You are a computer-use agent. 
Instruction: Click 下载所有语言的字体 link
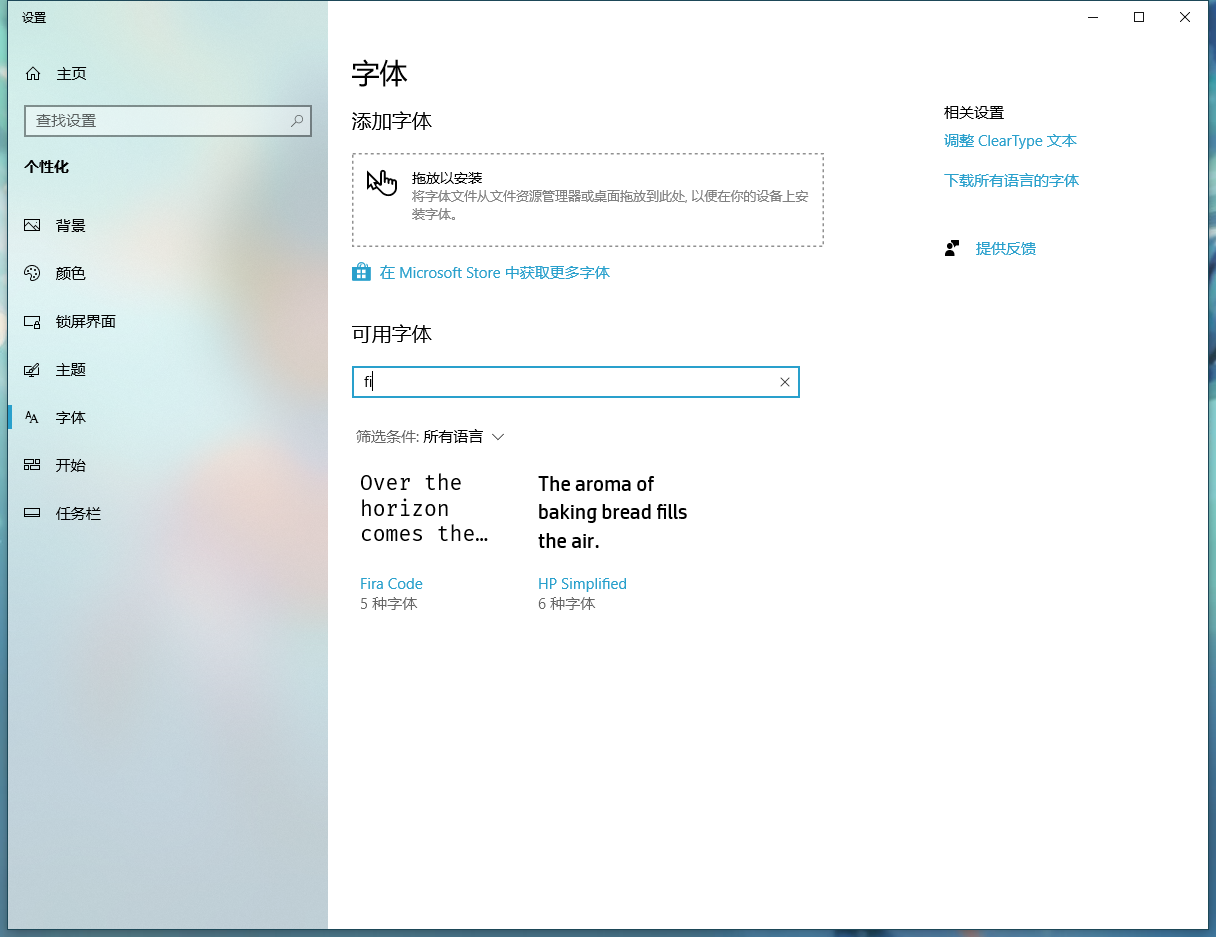(x=1012, y=180)
